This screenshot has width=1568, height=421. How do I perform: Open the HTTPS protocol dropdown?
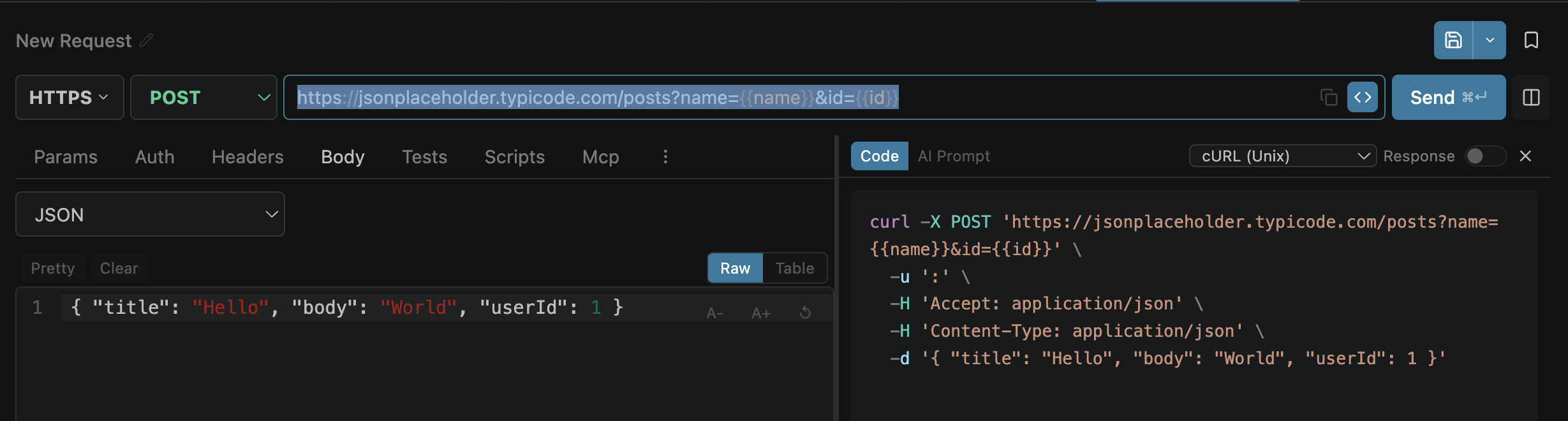pos(70,97)
